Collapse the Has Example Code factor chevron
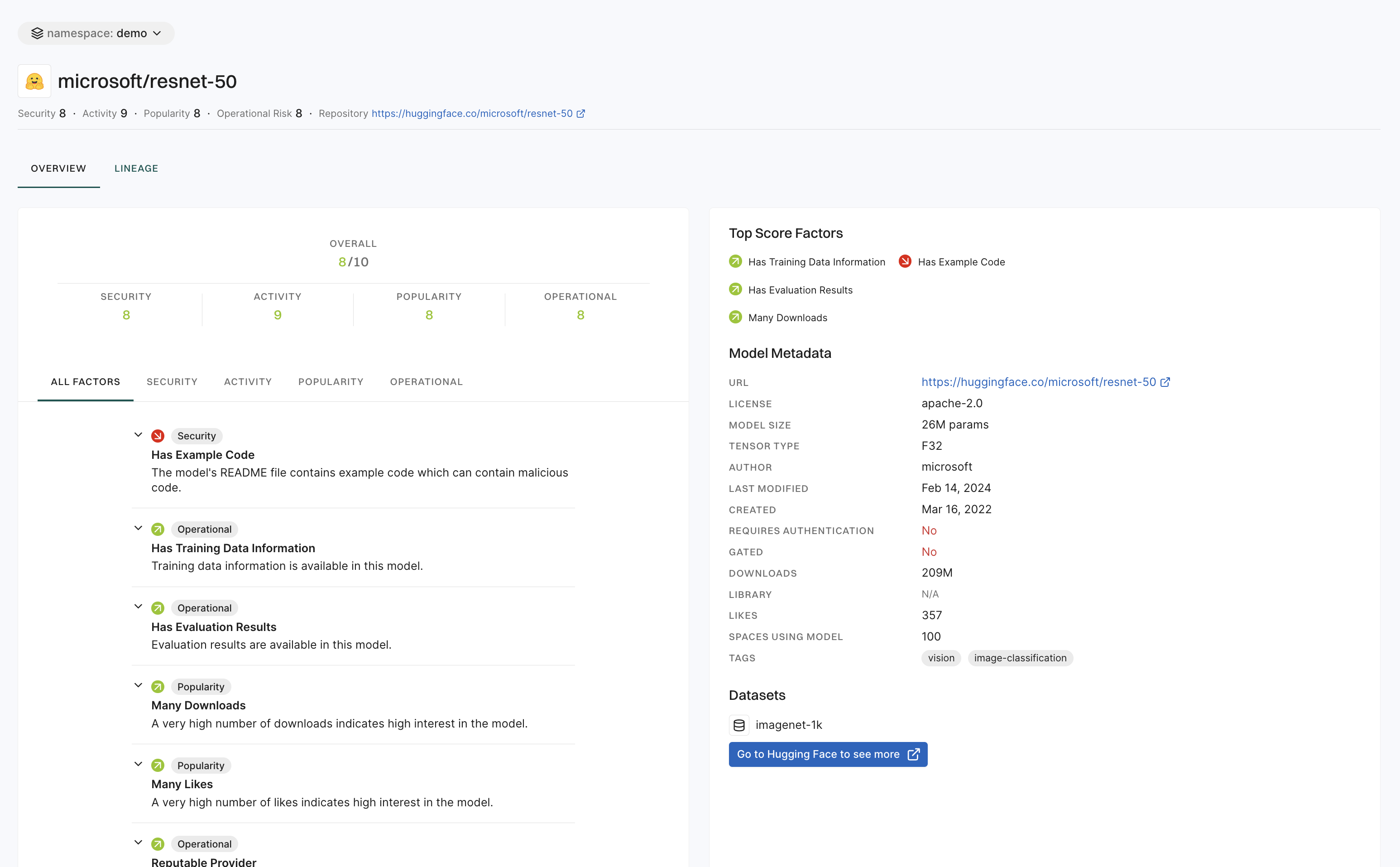This screenshot has height=867, width=1400. coord(138,435)
